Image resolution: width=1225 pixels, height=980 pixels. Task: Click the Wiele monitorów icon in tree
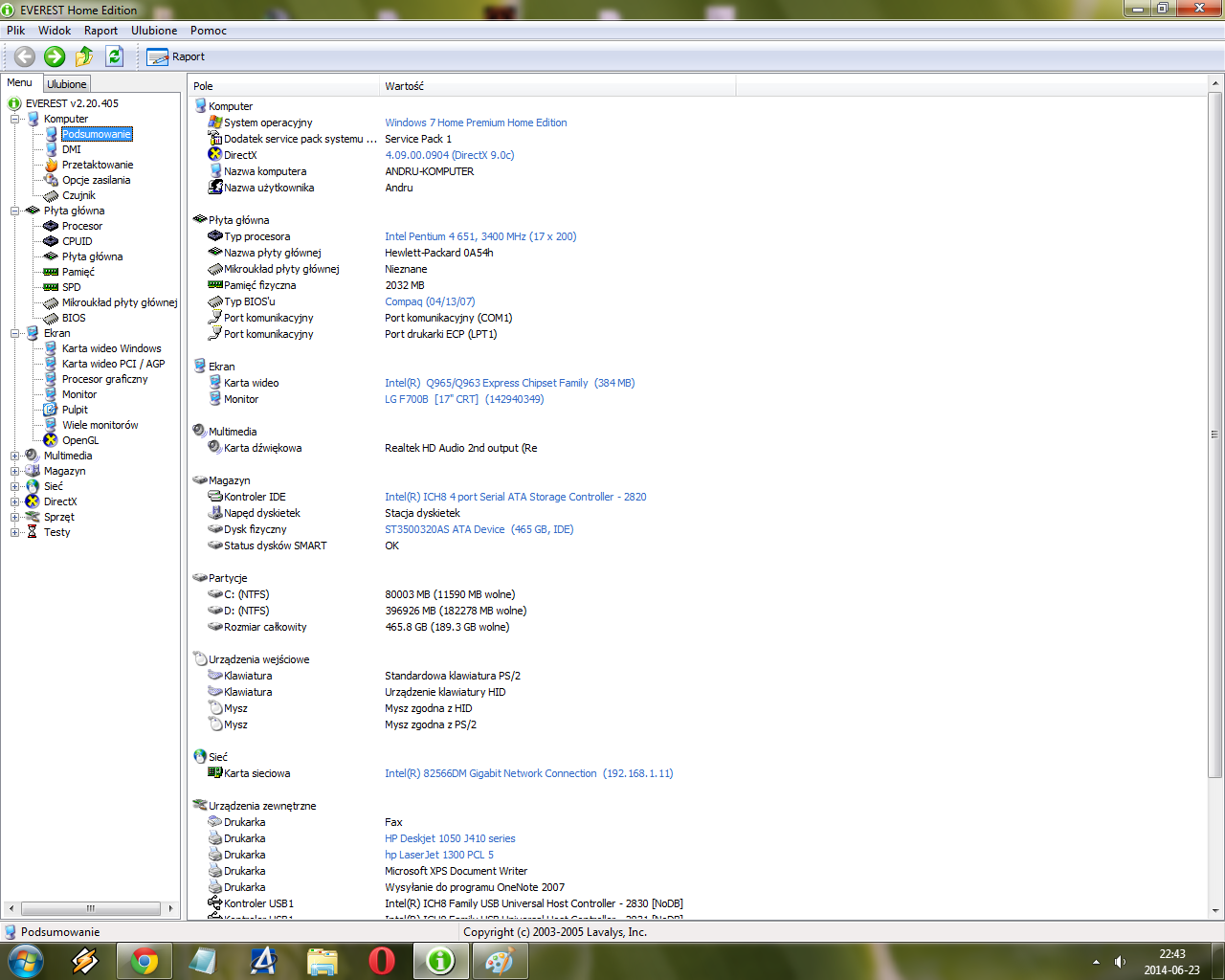(x=51, y=425)
